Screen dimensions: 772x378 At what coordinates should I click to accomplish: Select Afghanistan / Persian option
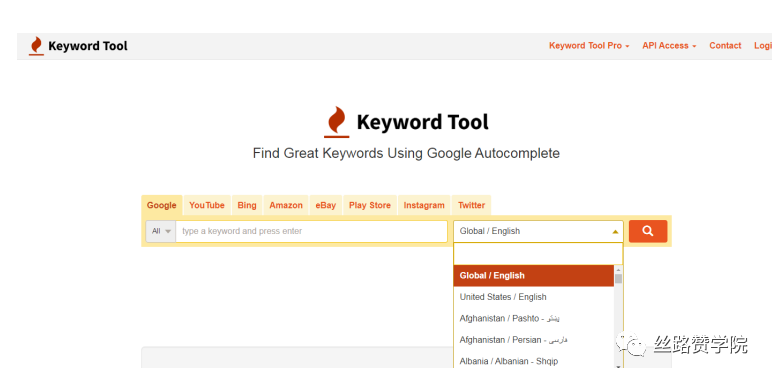534,340
